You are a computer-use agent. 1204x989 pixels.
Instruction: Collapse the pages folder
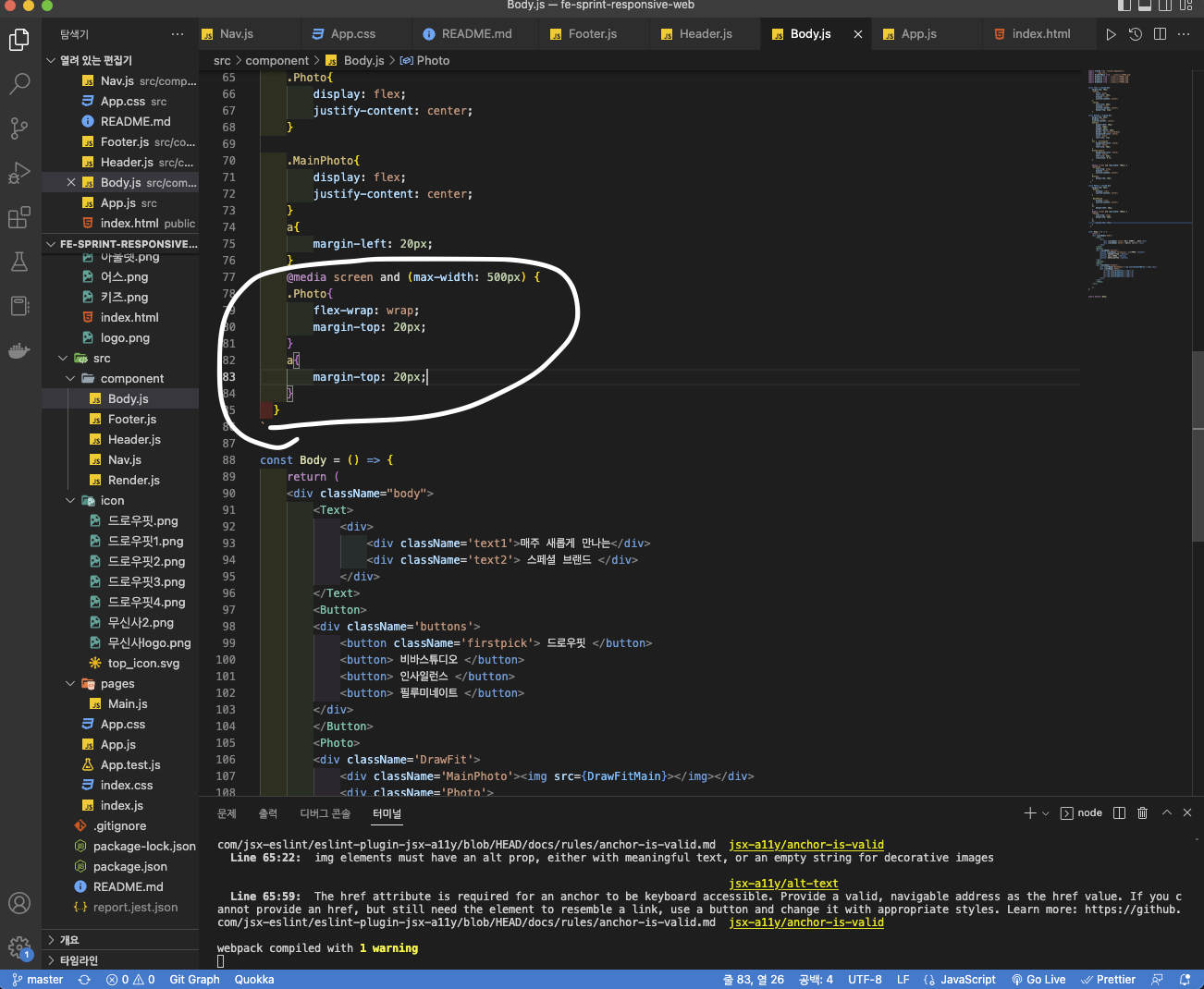pos(70,684)
